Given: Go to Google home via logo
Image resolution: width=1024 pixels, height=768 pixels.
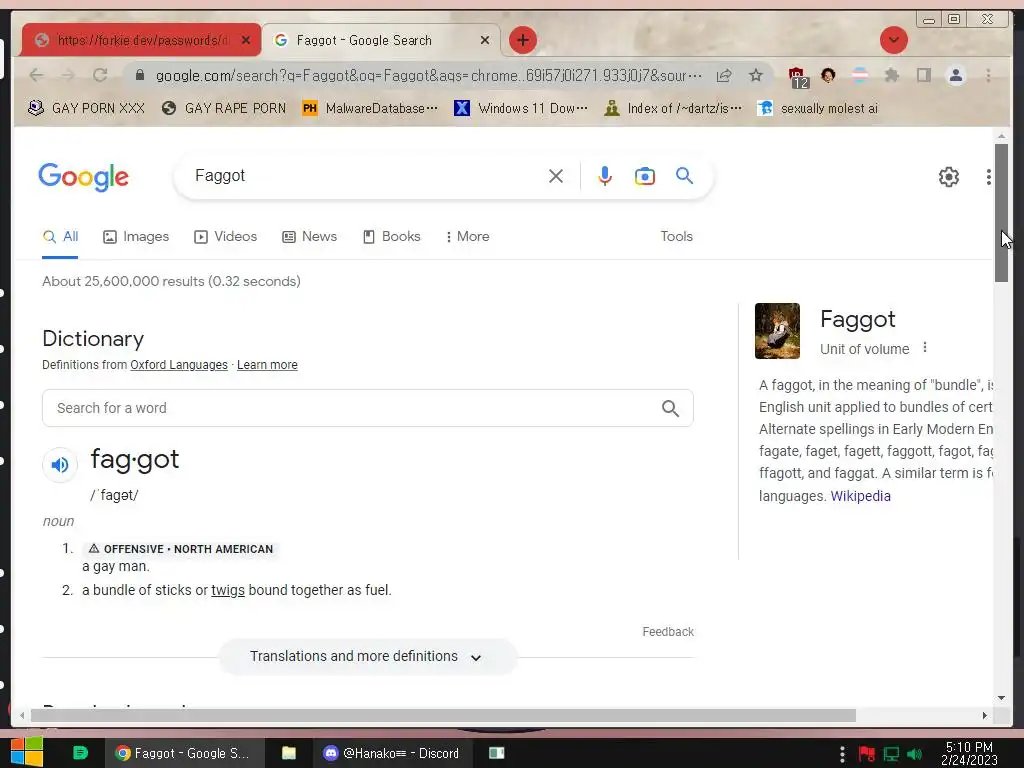Looking at the screenshot, I should 84,177.
